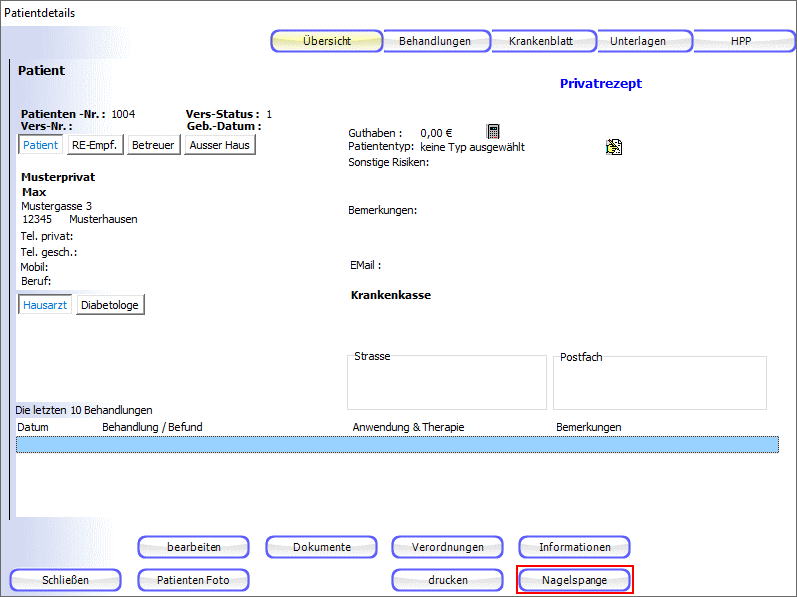
Task: Open the HPP tab
Action: (741, 41)
